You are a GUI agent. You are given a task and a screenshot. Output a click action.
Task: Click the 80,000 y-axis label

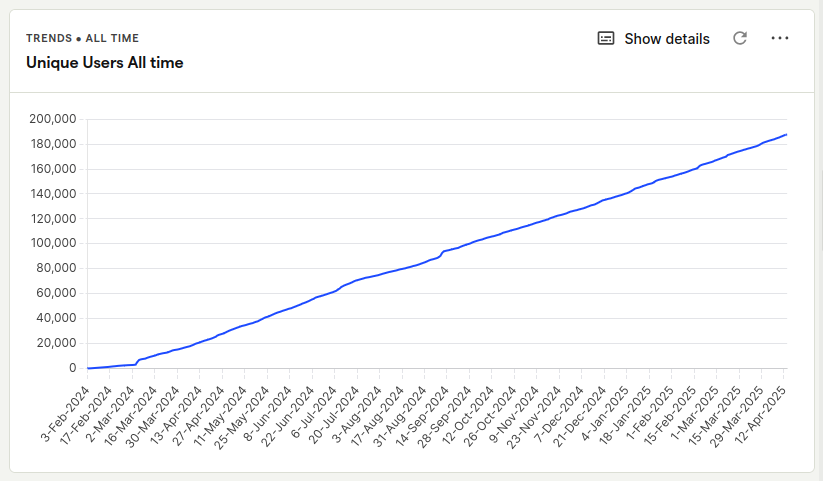pyautogui.click(x=56, y=268)
